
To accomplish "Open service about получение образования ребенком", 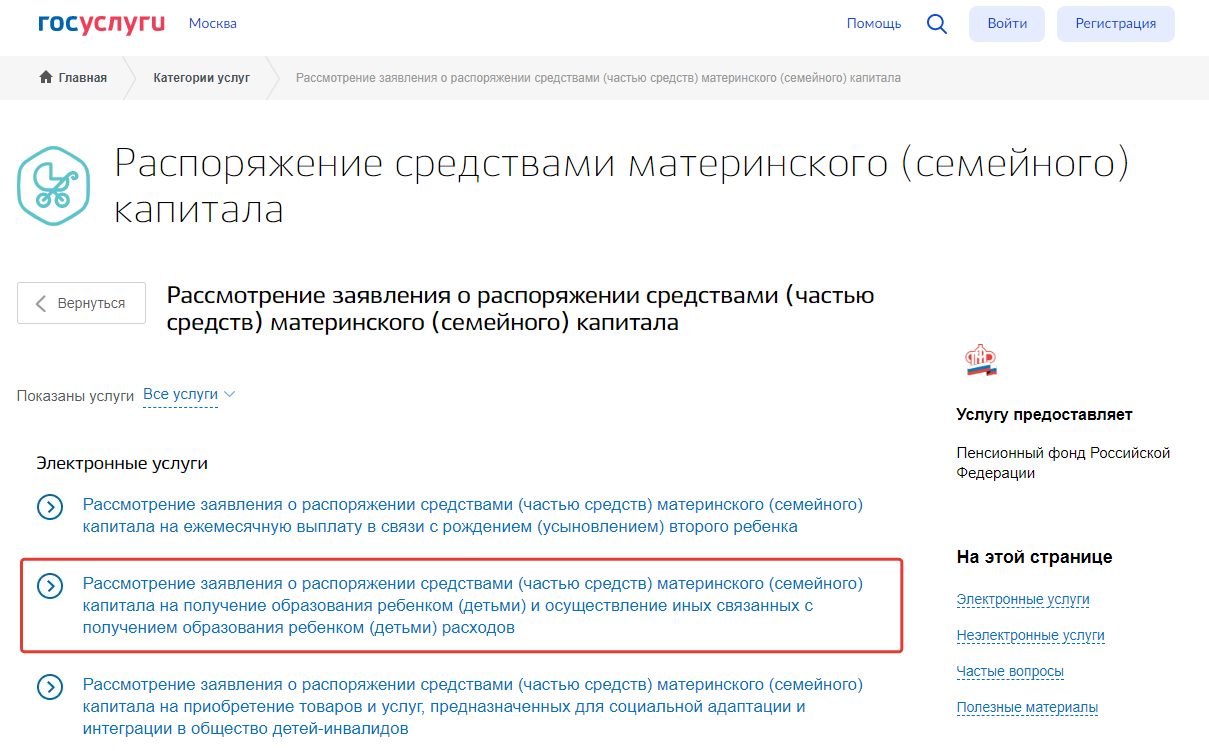I will point(472,606).
